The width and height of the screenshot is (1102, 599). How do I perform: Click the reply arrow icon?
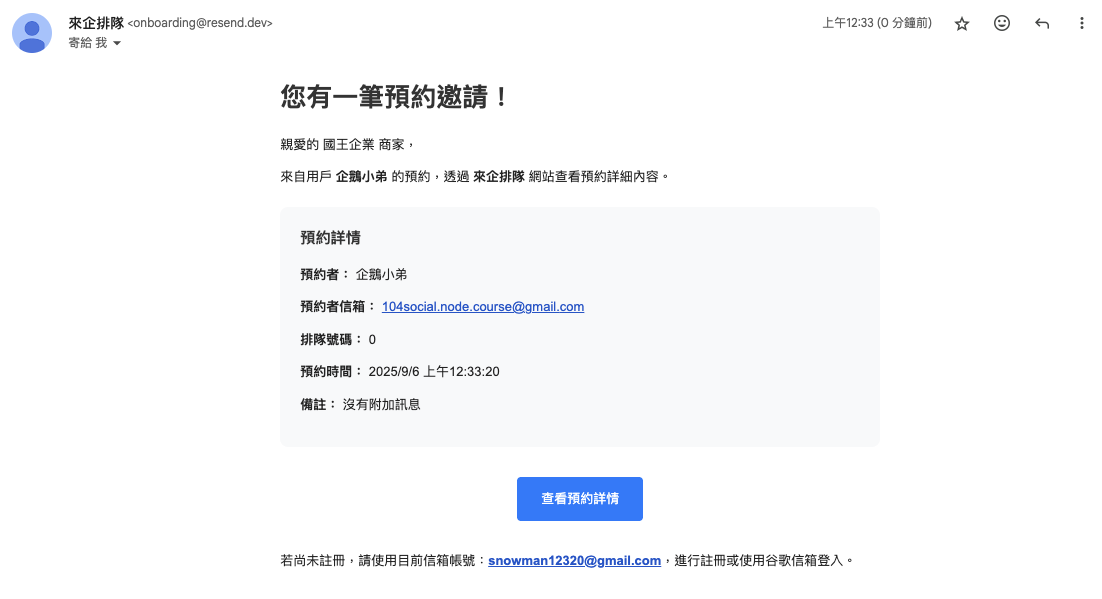(1042, 23)
